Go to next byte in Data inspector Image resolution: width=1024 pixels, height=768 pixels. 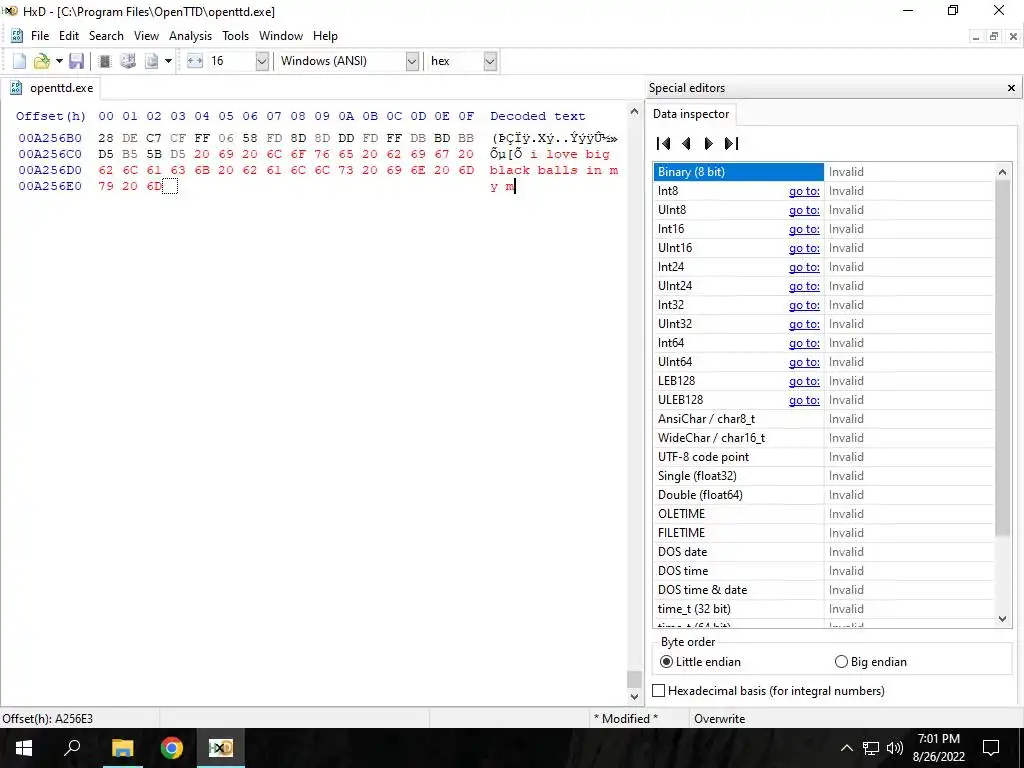tap(709, 143)
